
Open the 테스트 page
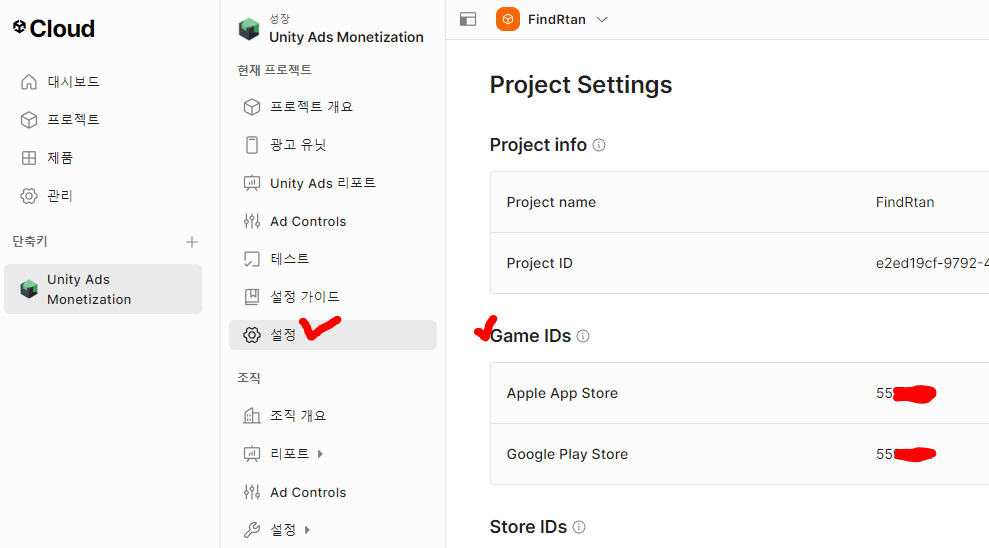click(290, 259)
